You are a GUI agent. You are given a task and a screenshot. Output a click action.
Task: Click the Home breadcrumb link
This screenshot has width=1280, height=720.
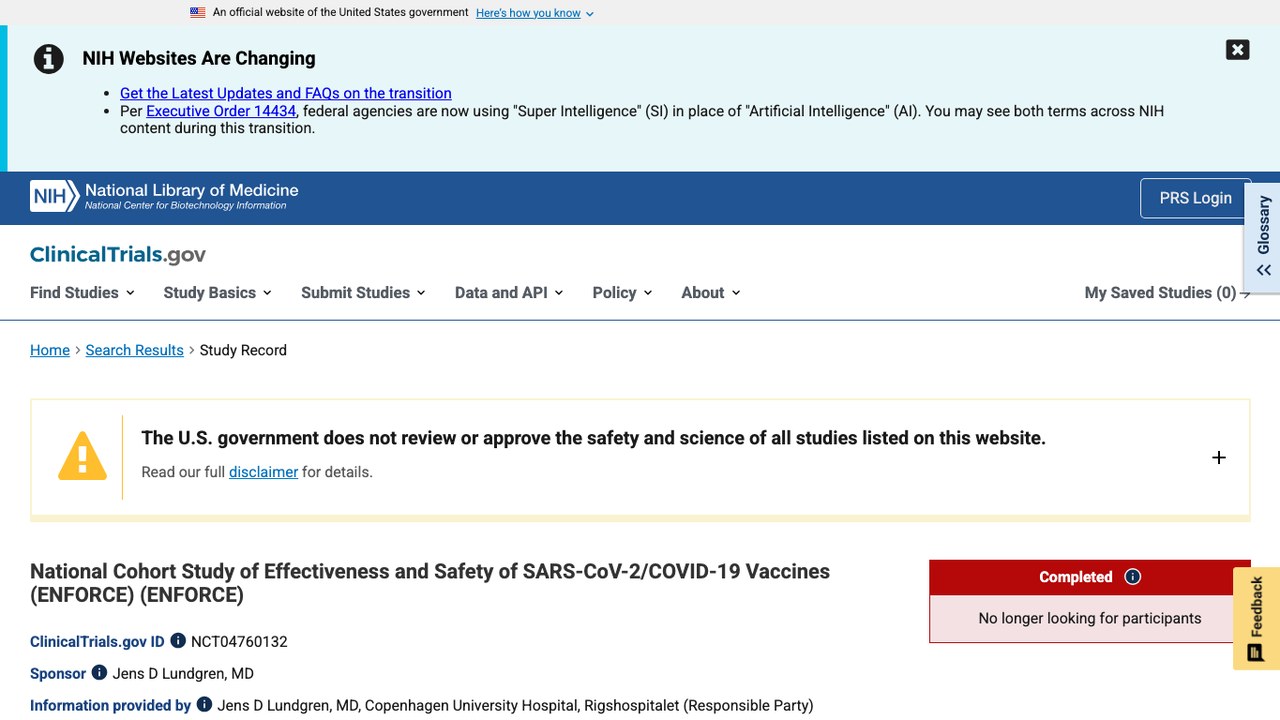point(50,350)
